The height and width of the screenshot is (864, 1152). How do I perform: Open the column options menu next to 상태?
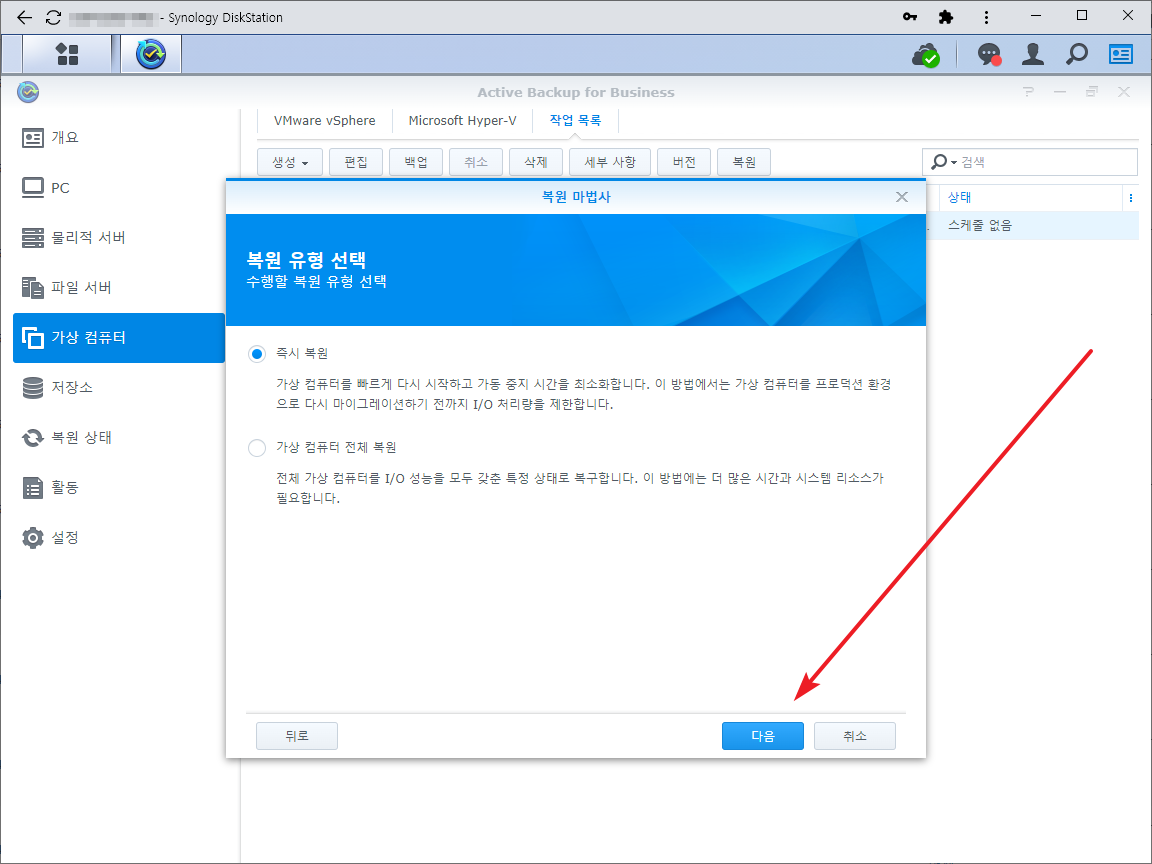tap(1131, 198)
